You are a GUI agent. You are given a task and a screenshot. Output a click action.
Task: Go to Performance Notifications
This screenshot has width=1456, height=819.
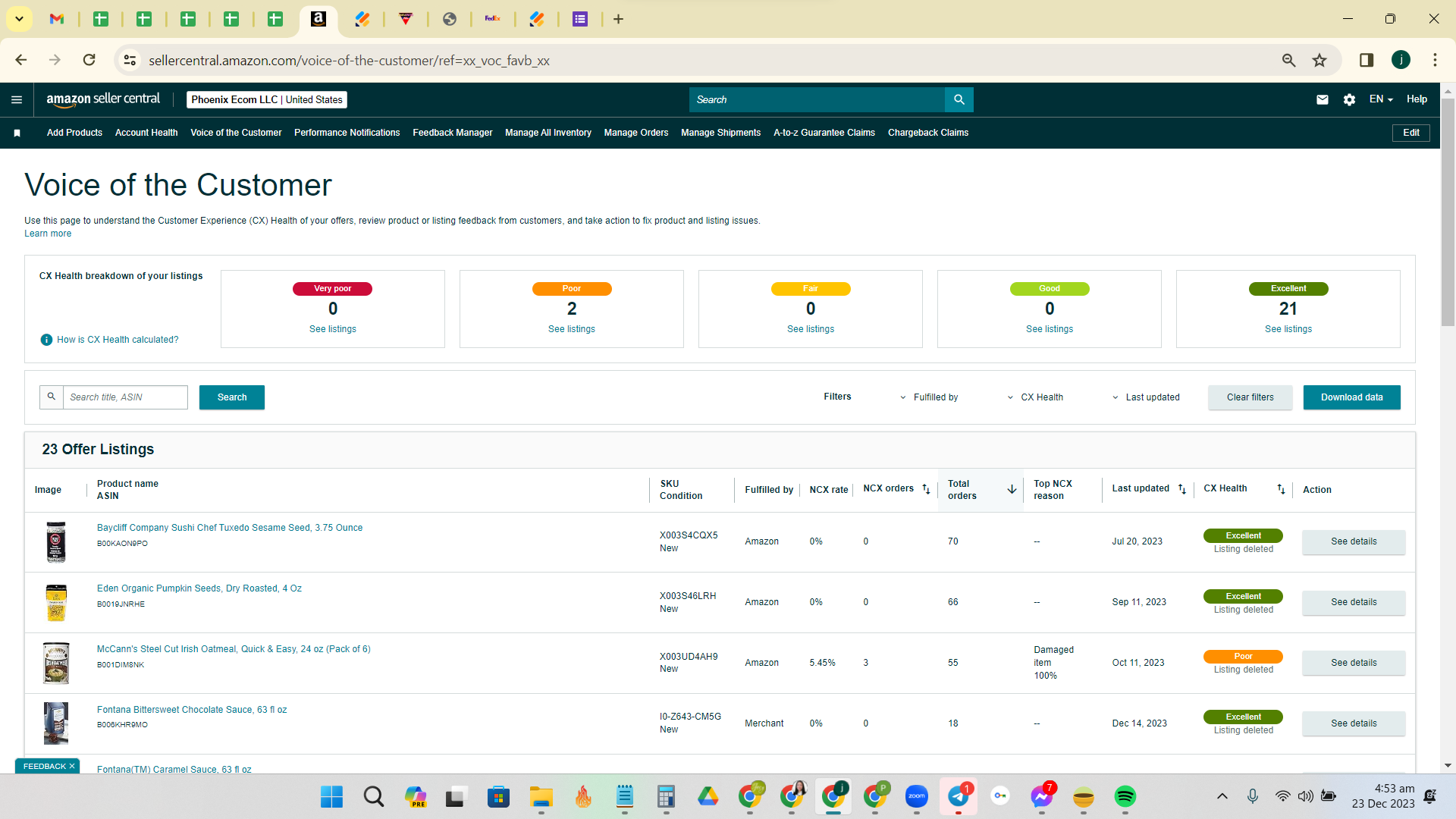pos(347,133)
